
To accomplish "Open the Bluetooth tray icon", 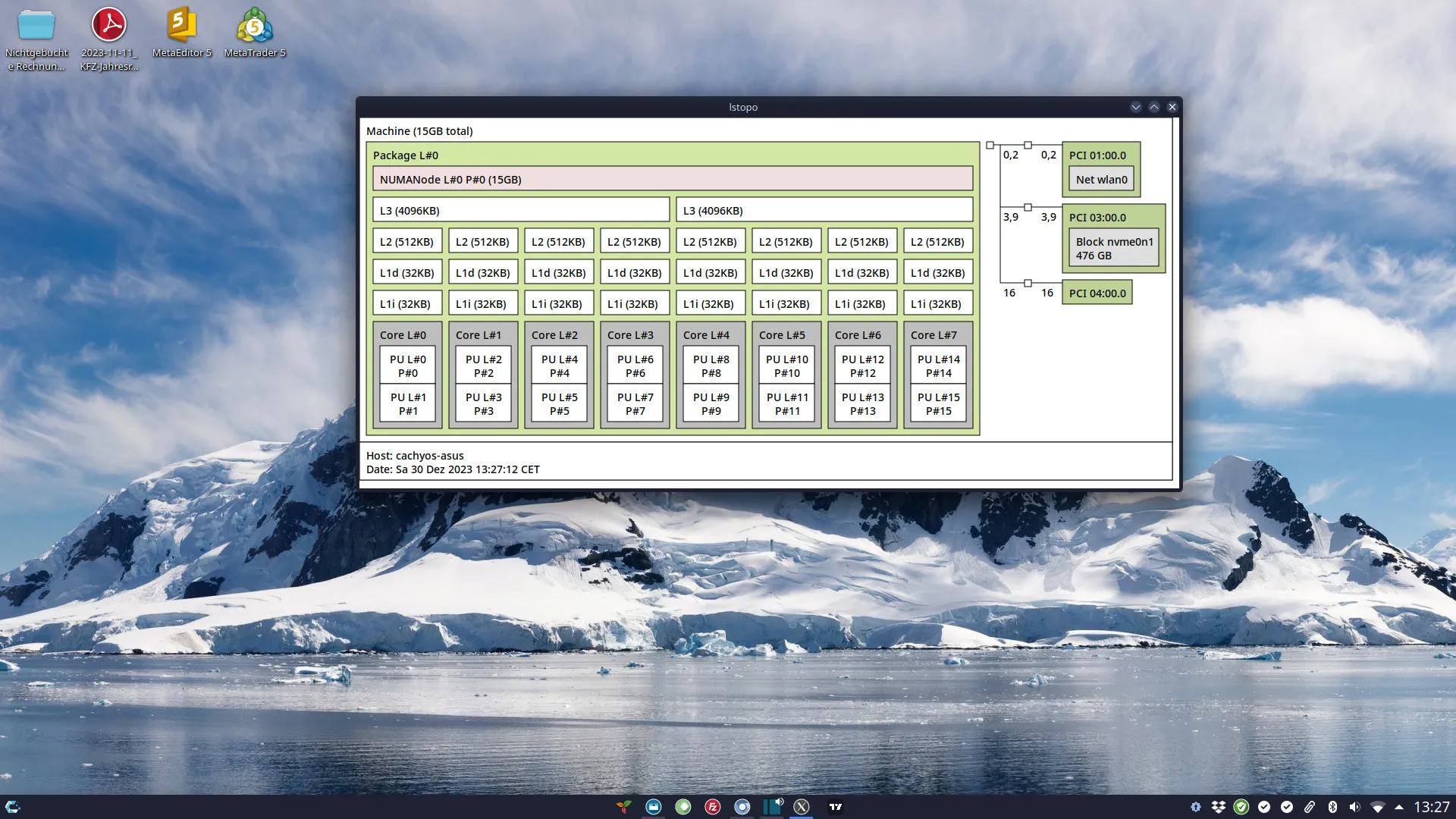I will tap(1332, 807).
